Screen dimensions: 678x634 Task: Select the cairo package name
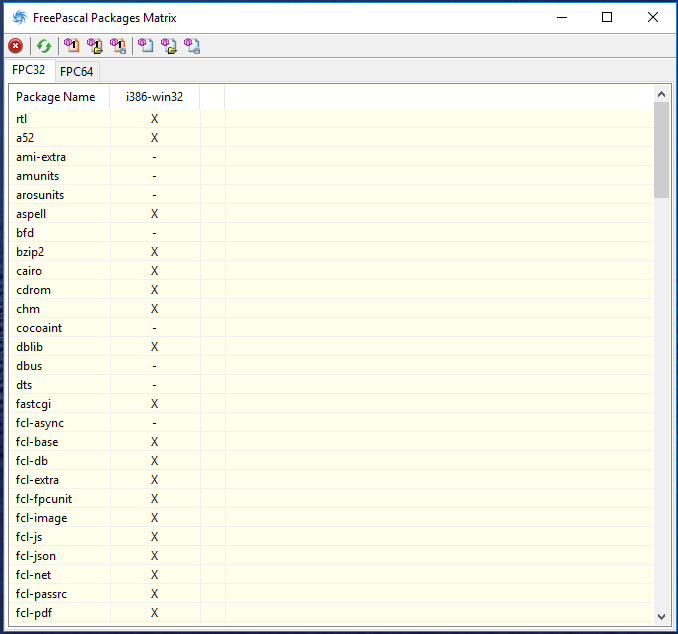pyautogui.click(x=29, y=271)
